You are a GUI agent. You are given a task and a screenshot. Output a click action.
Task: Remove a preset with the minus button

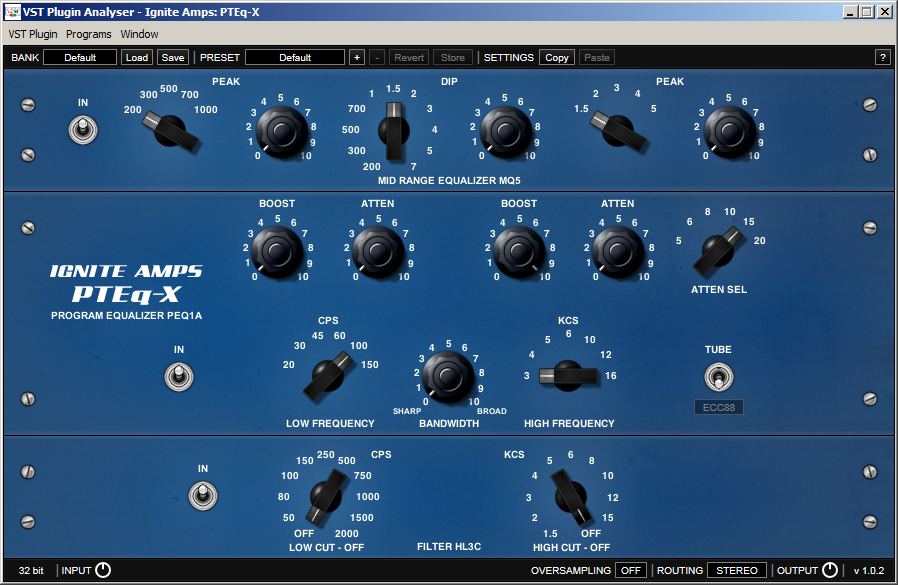point(377,57)
